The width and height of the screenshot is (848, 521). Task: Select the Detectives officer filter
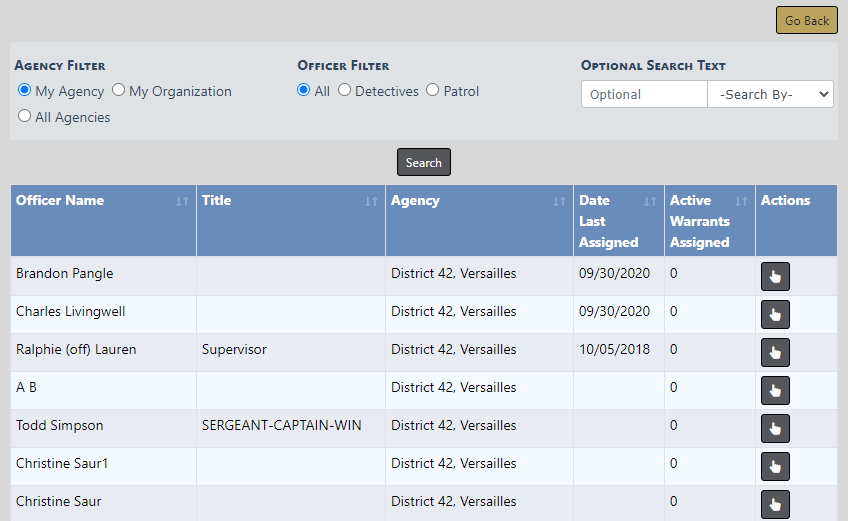pyautogui.click(x=345, y=91)
